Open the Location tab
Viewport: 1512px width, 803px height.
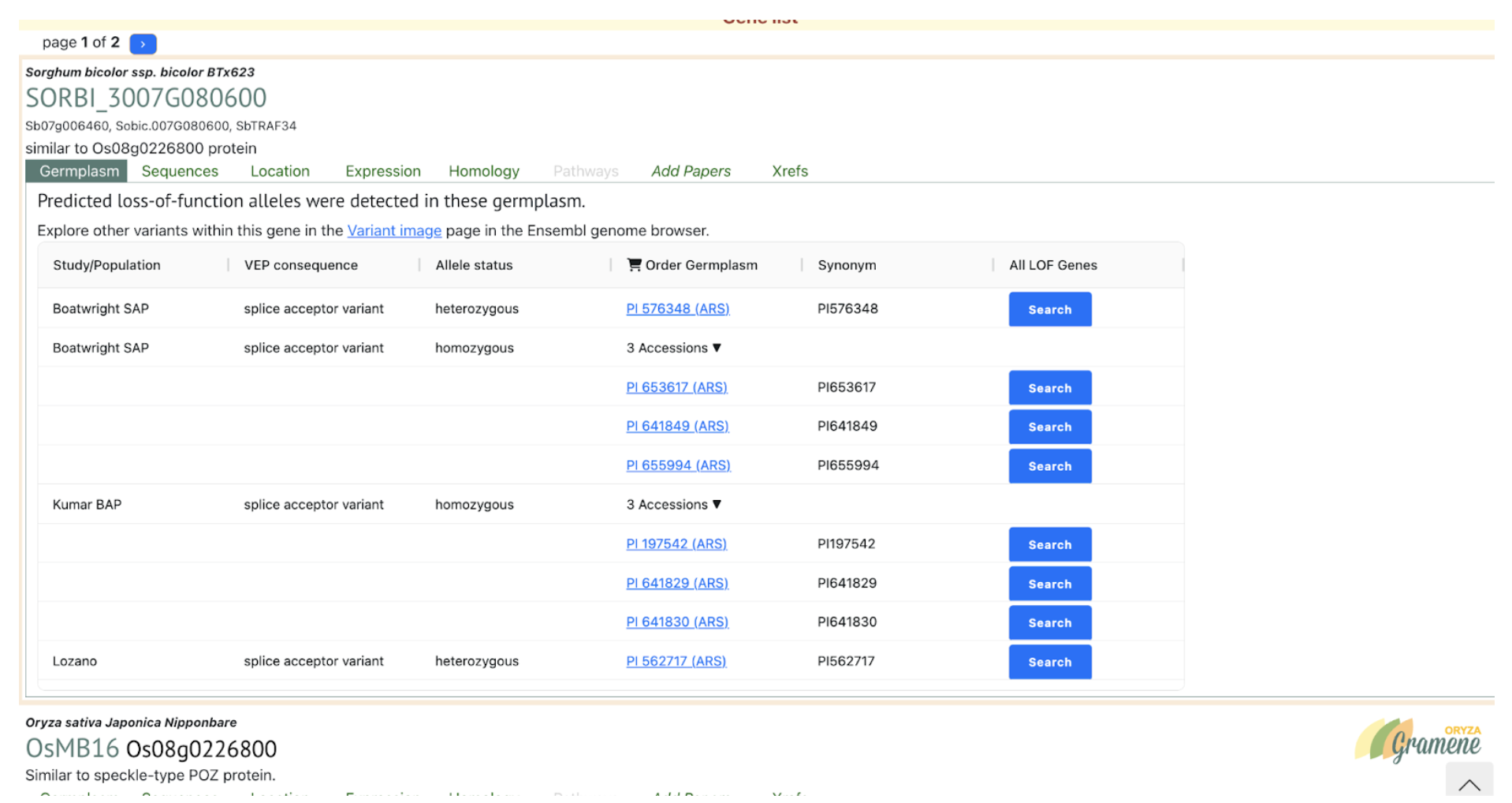coord(280,171)
